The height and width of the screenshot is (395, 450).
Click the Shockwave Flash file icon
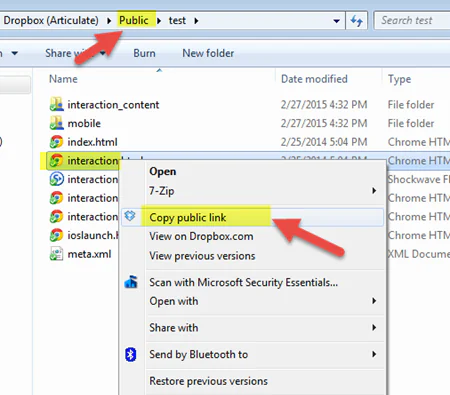(x=56, y=179)
